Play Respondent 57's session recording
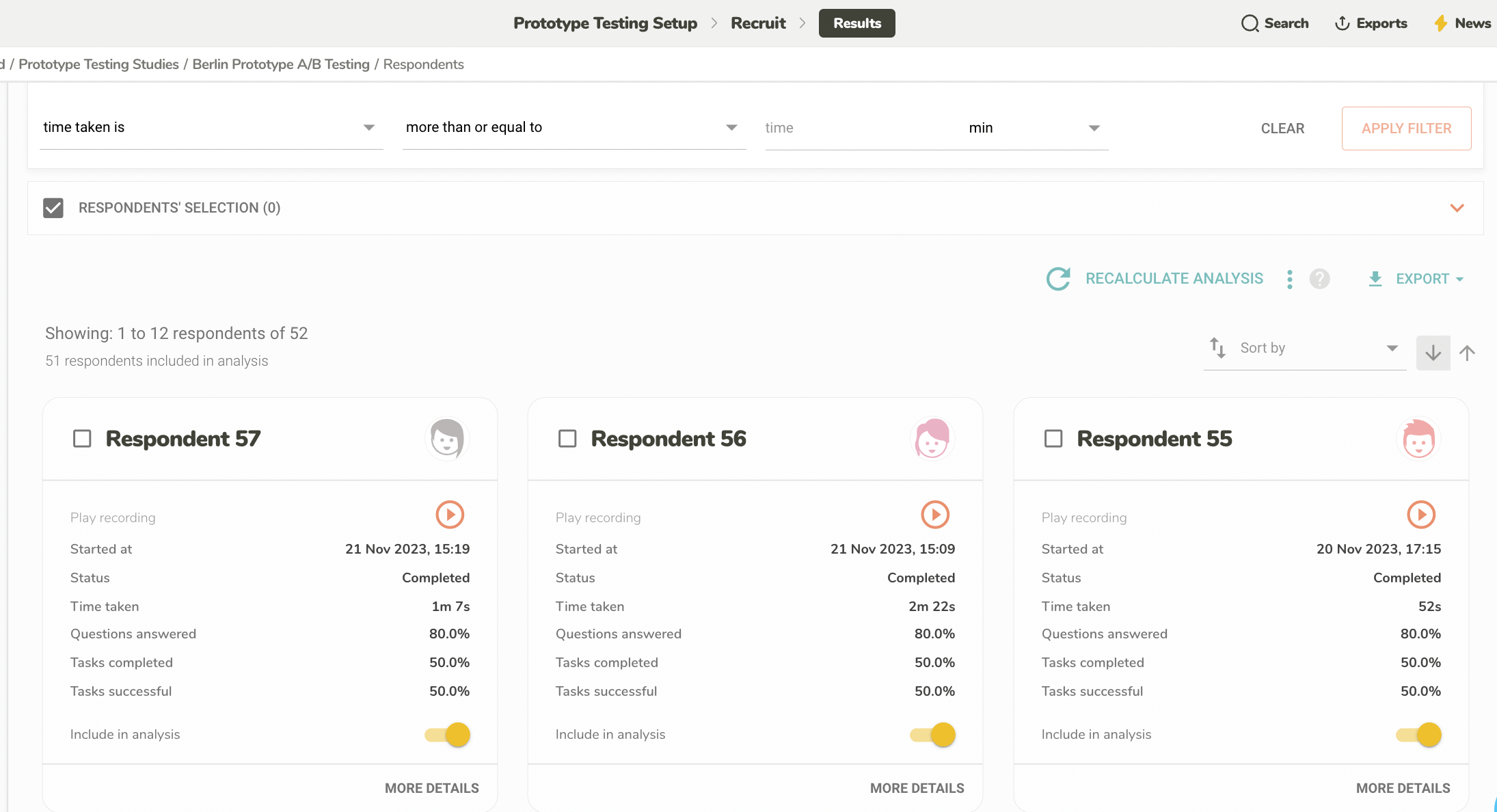Image resolution: width=1497 pixels, height=812 pixels. coord(450,515)
